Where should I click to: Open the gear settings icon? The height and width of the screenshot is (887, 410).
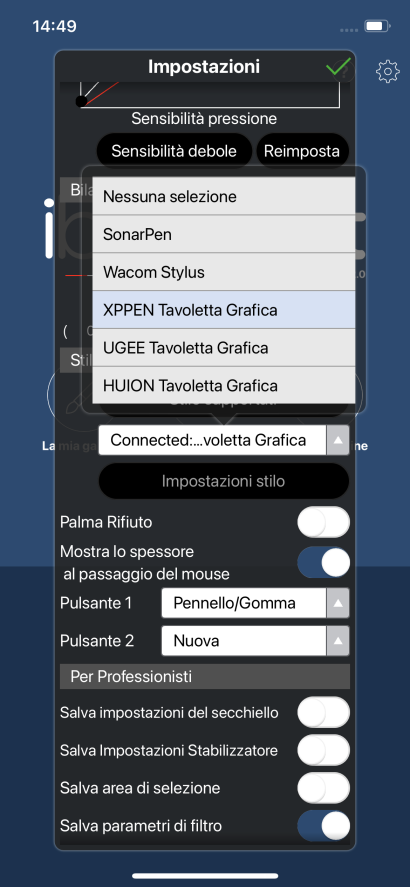pyautogui.click(x=387, y=71)
